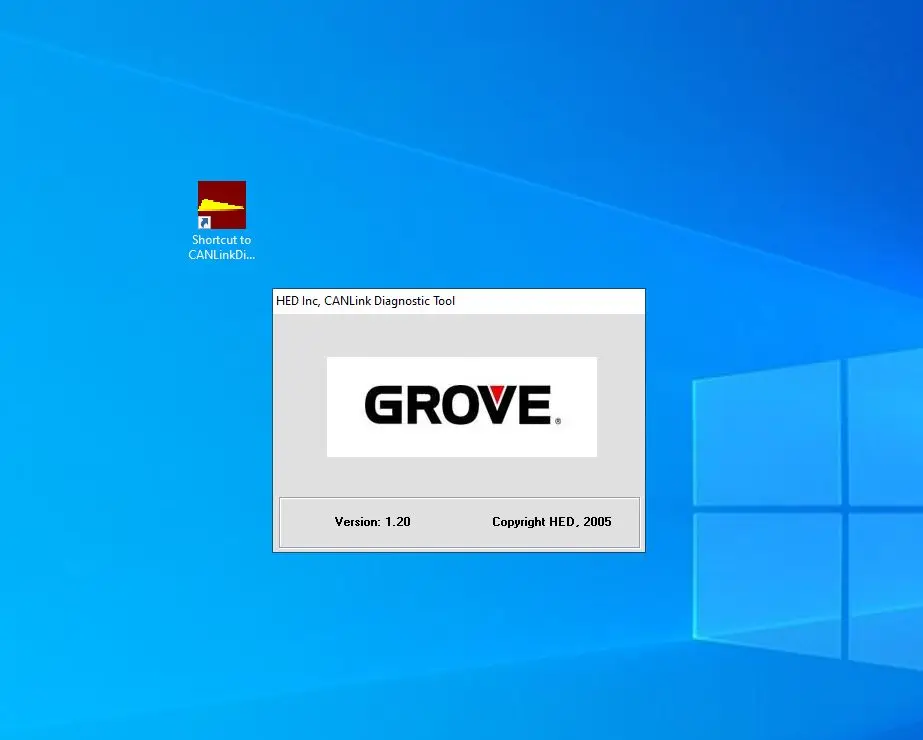
Task: Click the GROVE logo on the splash screen
Action: click(460, 406)
